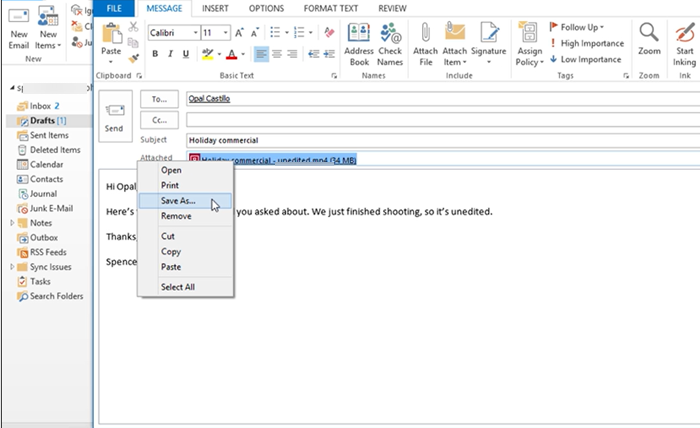Image resolution: width=700 pixels, height=428 pixels.
Task: Open the font color picker arrow
Action: (243, 54)
